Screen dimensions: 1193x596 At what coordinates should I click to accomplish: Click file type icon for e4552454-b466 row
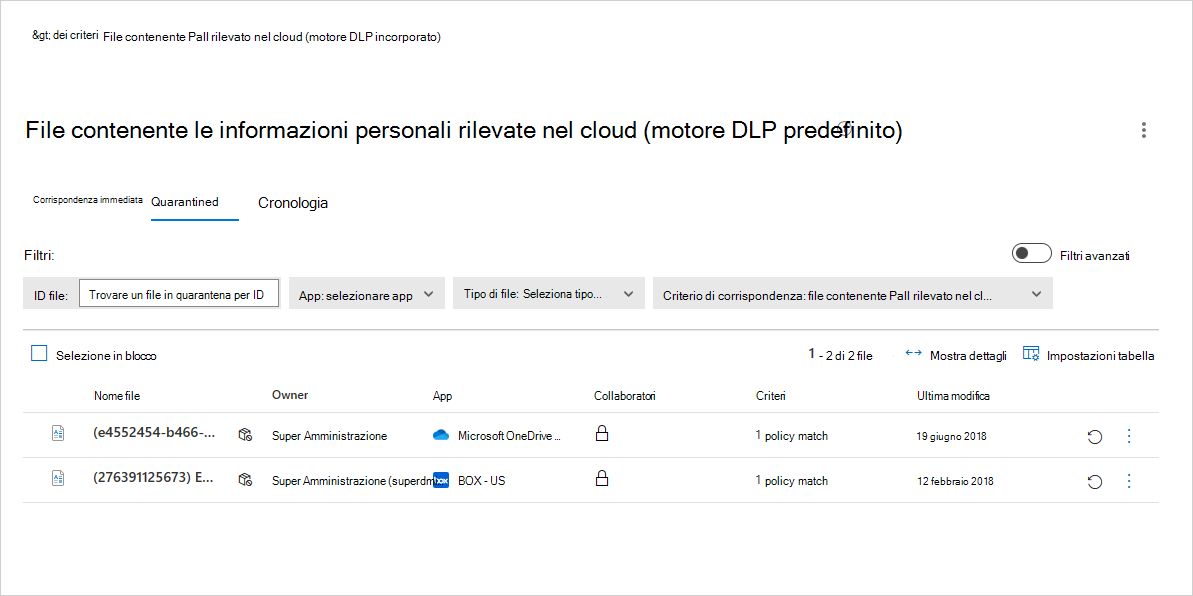click(57, 434)
